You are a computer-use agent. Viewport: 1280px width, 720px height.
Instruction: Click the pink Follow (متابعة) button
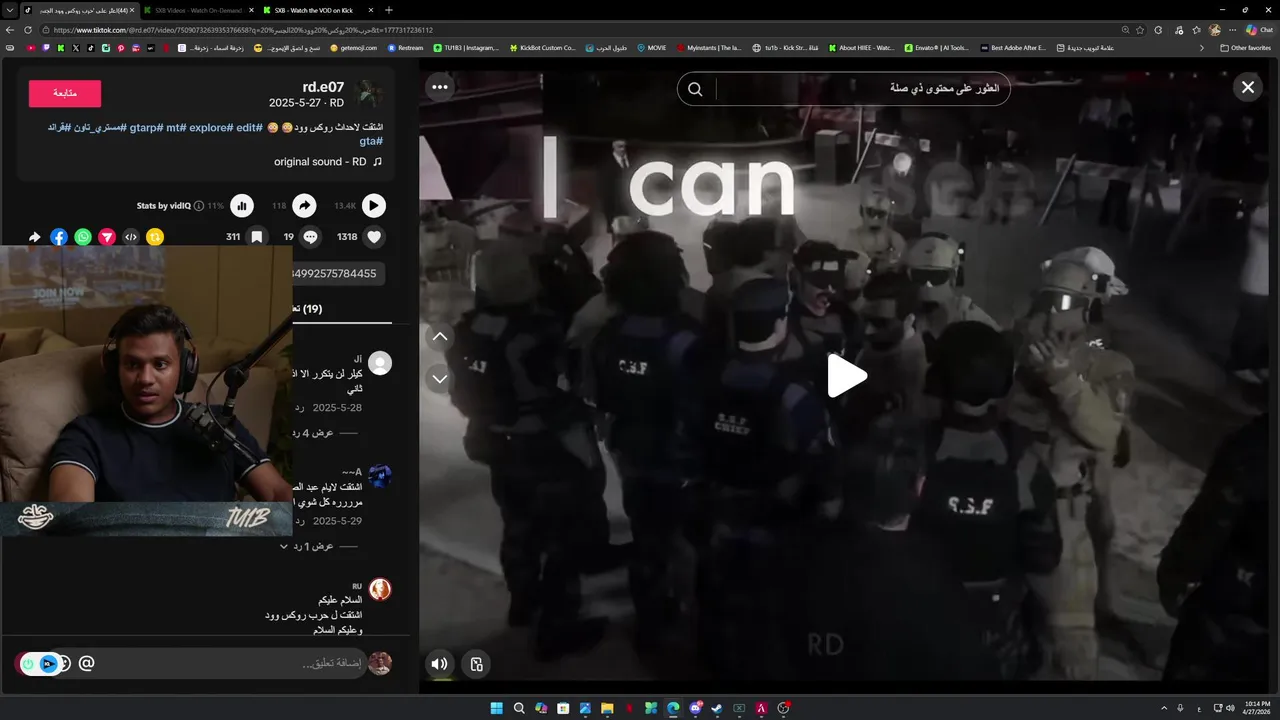click(65, 94)
